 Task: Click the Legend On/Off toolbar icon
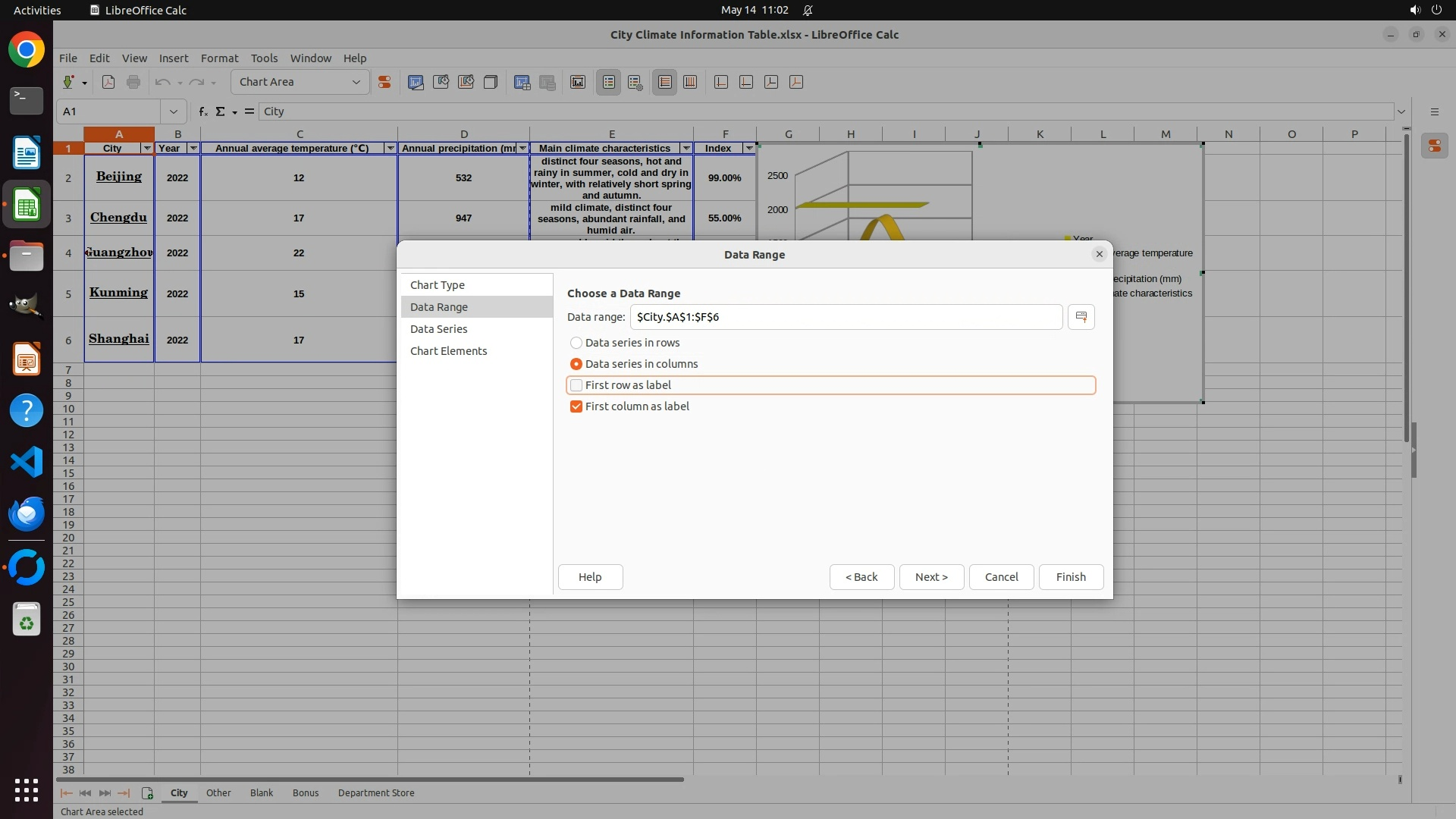click(609, 82)
